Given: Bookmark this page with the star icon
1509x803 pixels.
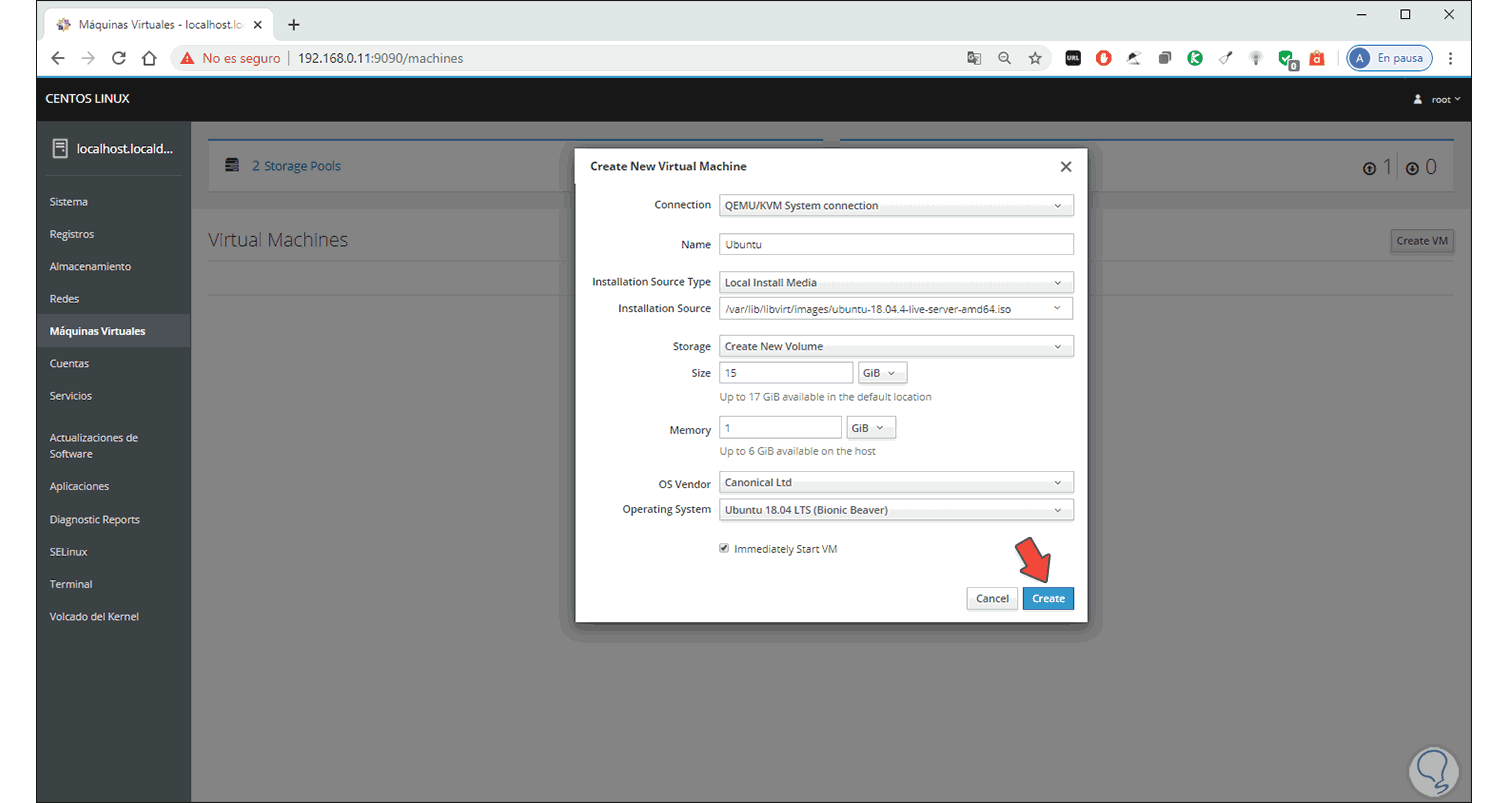Looking at the screenshot, I should [1035, 58].
